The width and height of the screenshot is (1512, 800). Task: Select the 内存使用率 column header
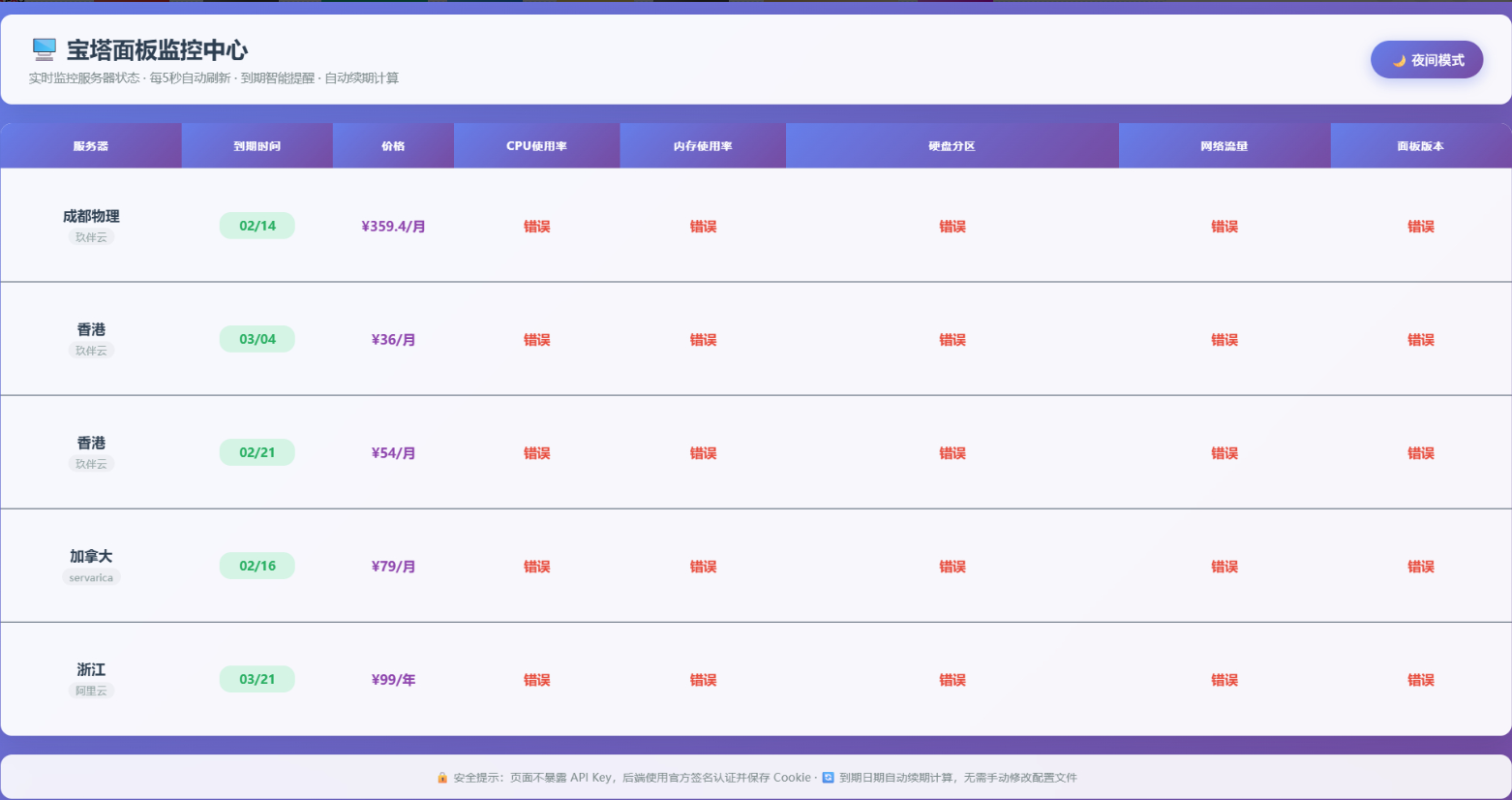point(703,146)
